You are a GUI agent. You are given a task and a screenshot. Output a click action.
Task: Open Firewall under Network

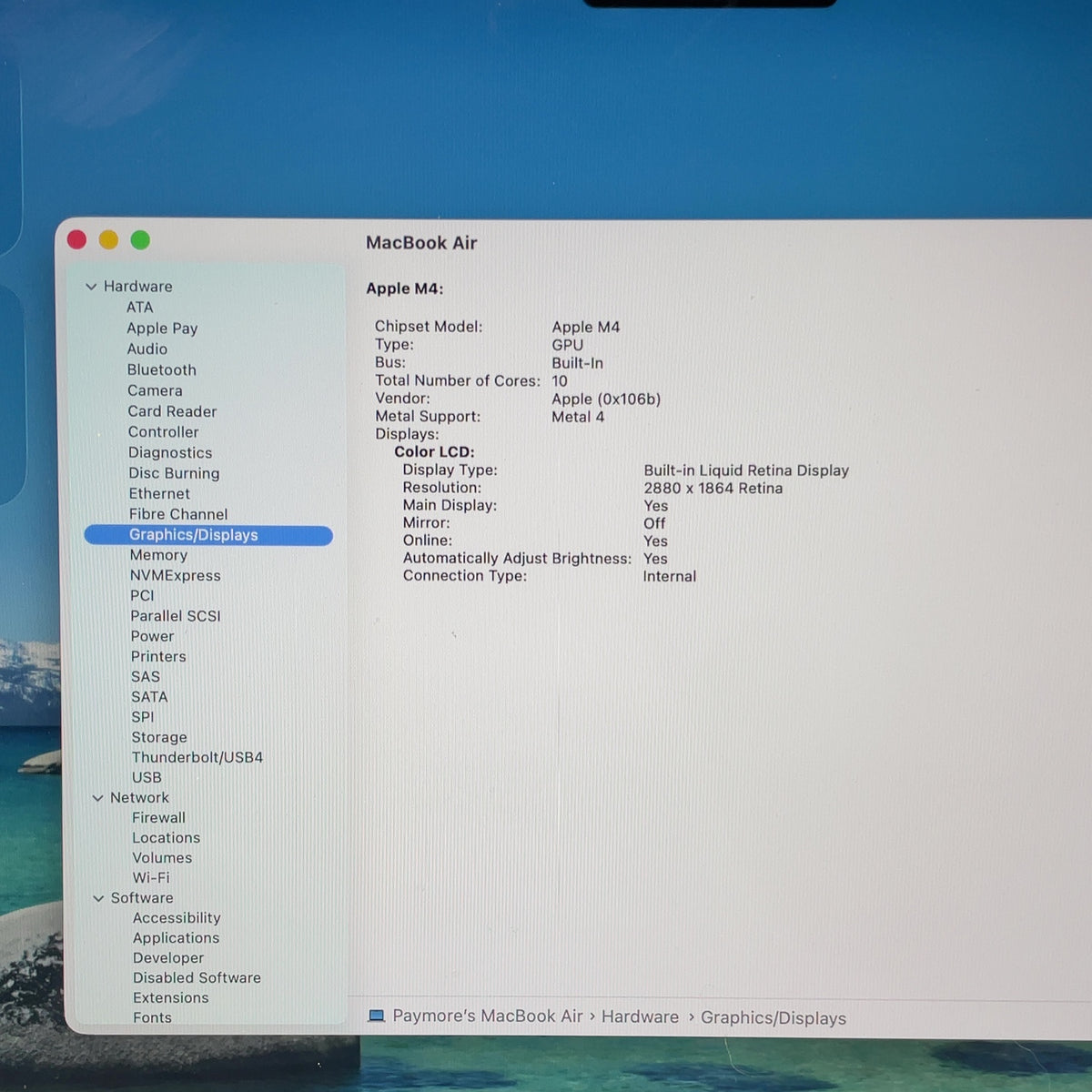coord(158,818)
